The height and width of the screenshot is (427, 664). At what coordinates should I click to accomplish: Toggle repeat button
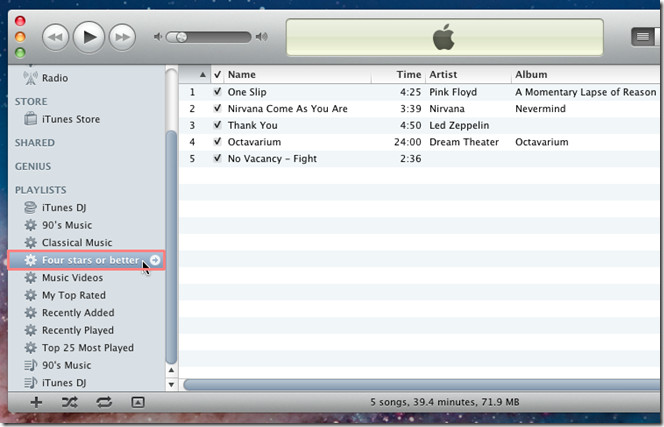pyautogui.click(x=104, y=402)
